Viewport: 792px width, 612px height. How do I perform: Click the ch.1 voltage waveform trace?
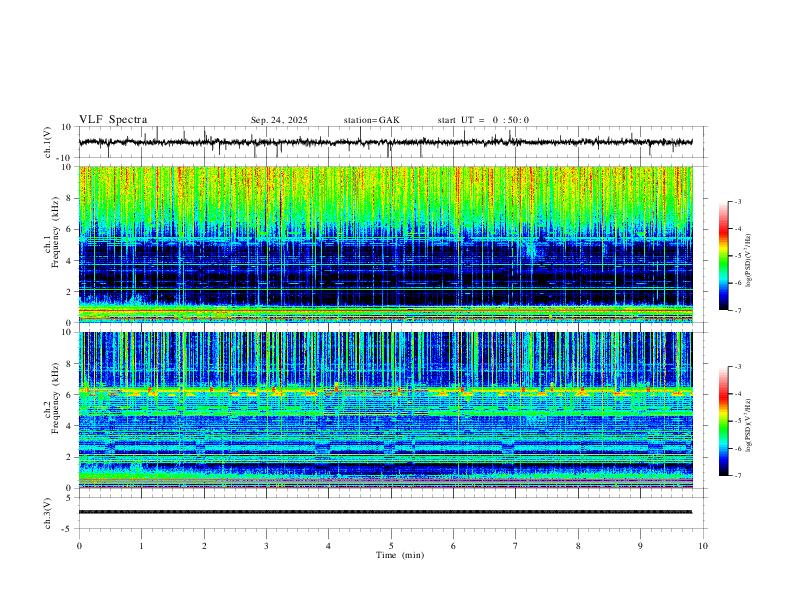click(385, 142)
